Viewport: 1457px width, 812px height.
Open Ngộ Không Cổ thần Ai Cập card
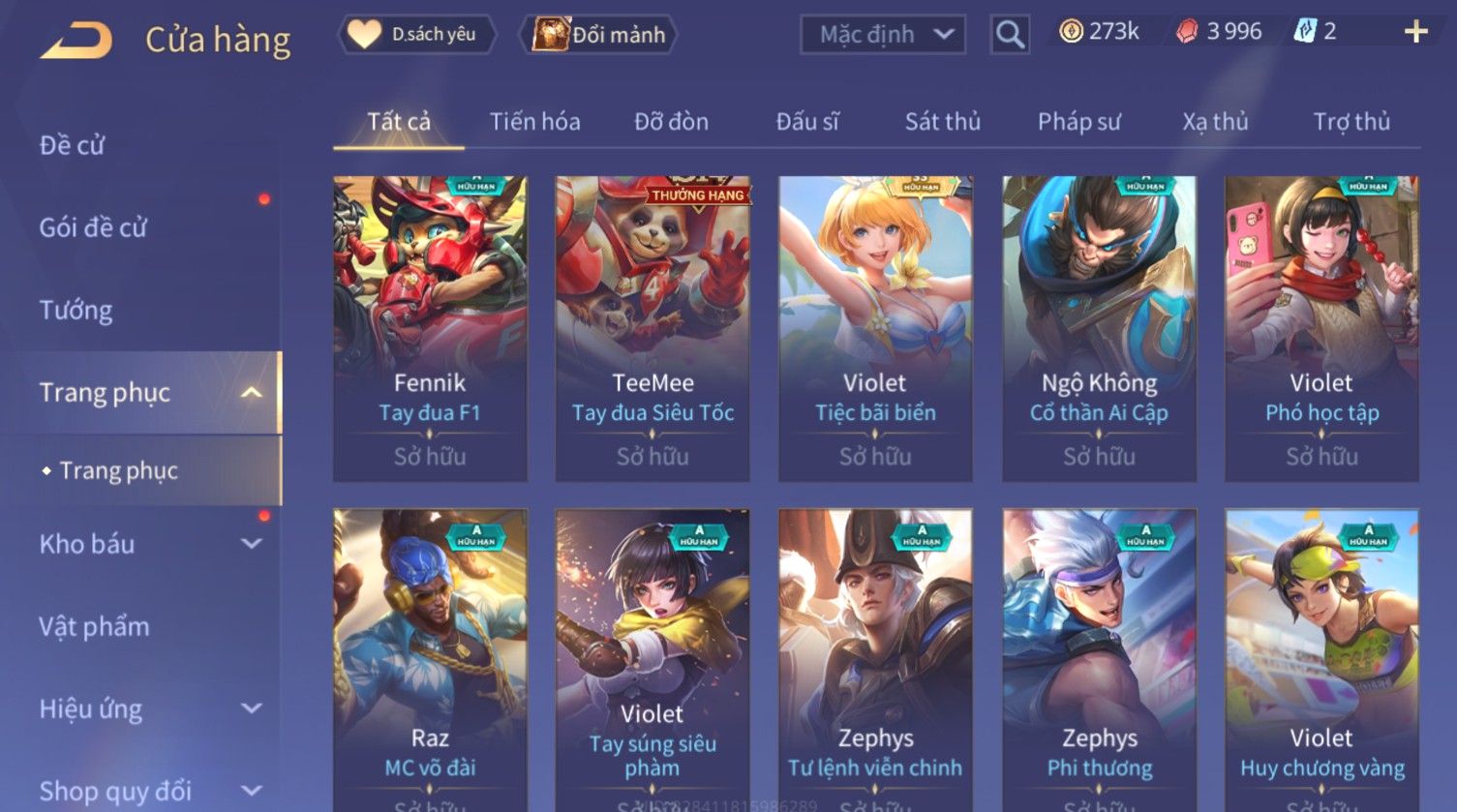tap(1099, 329)
